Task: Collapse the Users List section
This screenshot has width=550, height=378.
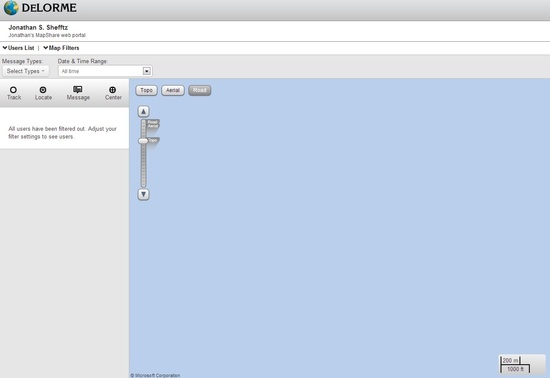Action: click(x=18, y=48)
